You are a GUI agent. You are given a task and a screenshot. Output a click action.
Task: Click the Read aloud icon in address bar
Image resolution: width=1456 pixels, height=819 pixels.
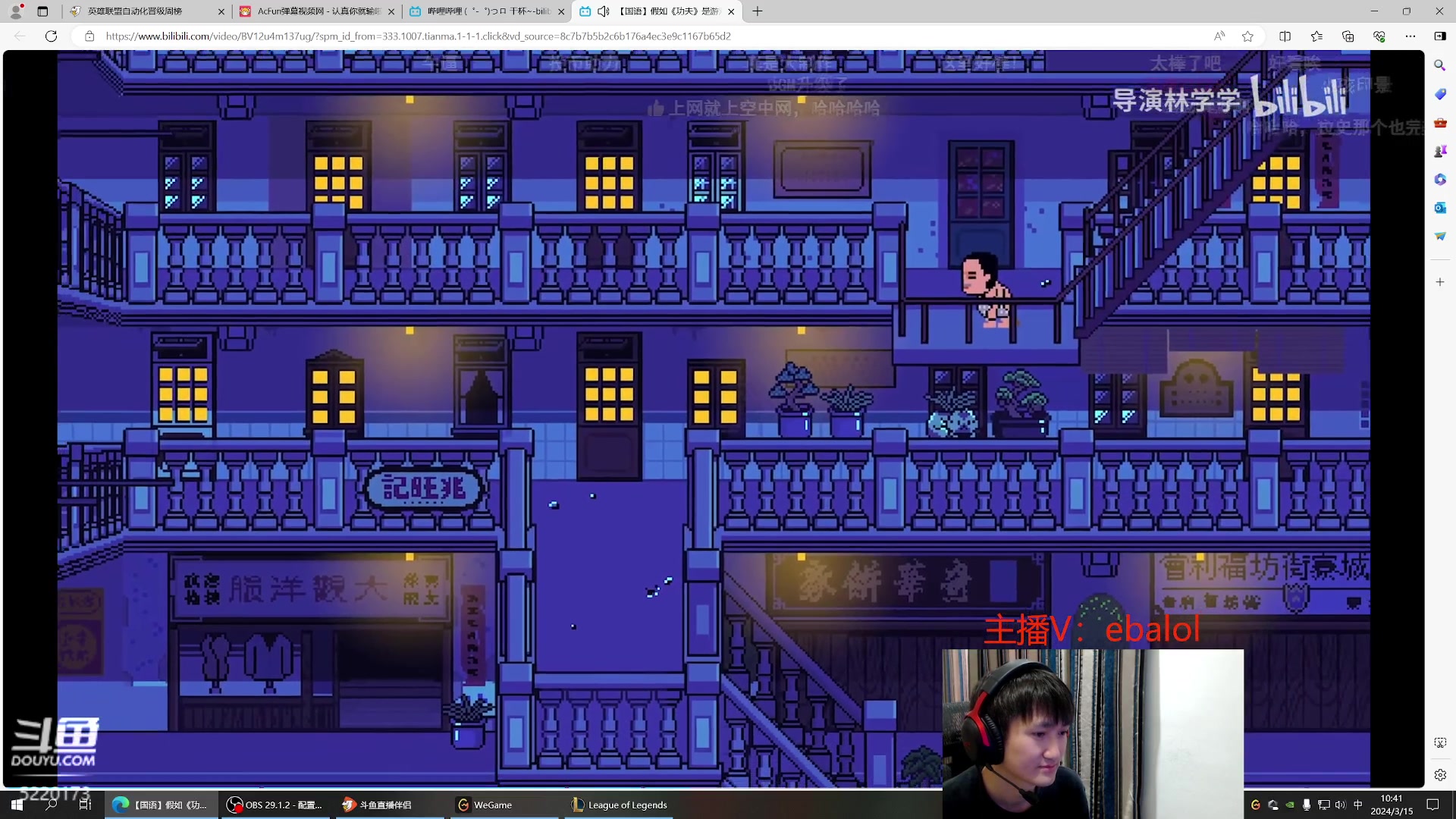[x=1219, y=36]
